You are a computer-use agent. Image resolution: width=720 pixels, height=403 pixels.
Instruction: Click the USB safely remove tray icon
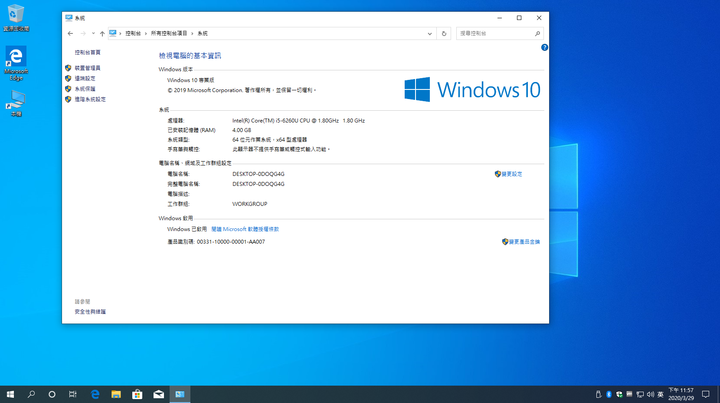point(598,394)
